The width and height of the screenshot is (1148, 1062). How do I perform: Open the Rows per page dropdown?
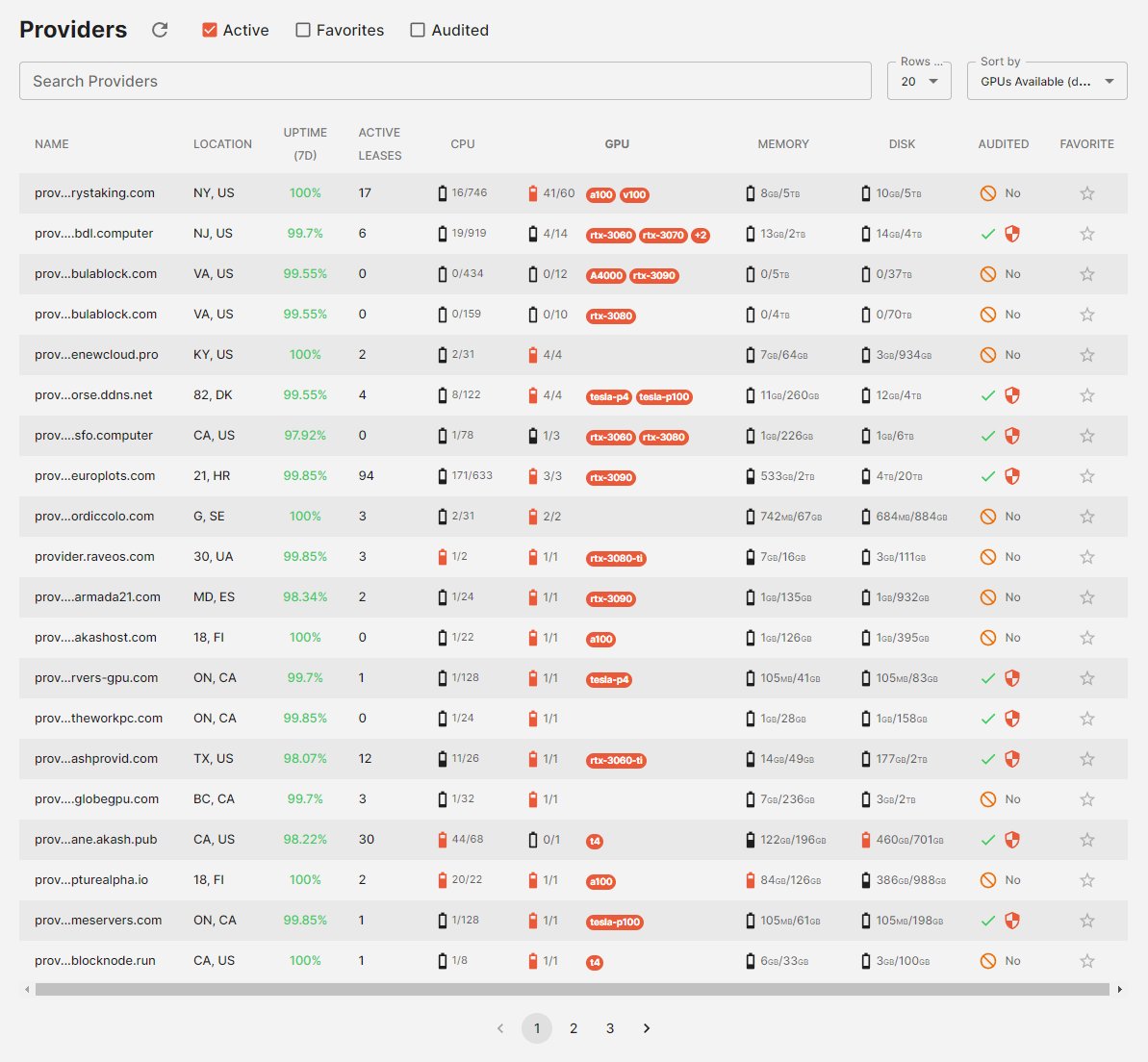point(919,81)
